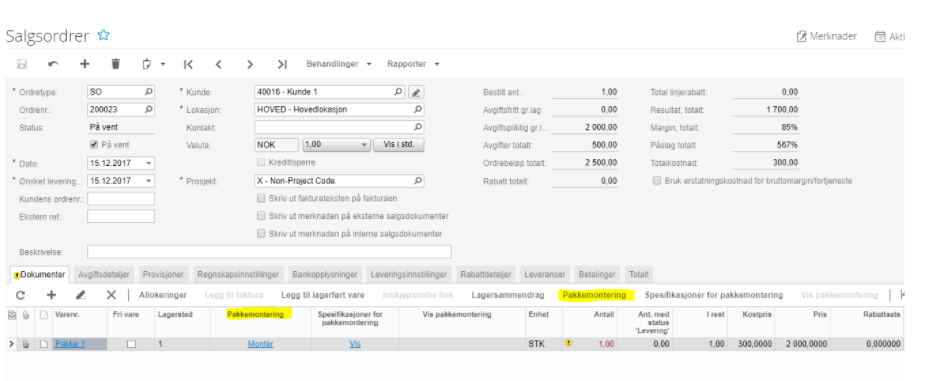Click the Vis link in Pakke 1 row
The width and height of the screenshot is (936, 381).
coord(355,344)
